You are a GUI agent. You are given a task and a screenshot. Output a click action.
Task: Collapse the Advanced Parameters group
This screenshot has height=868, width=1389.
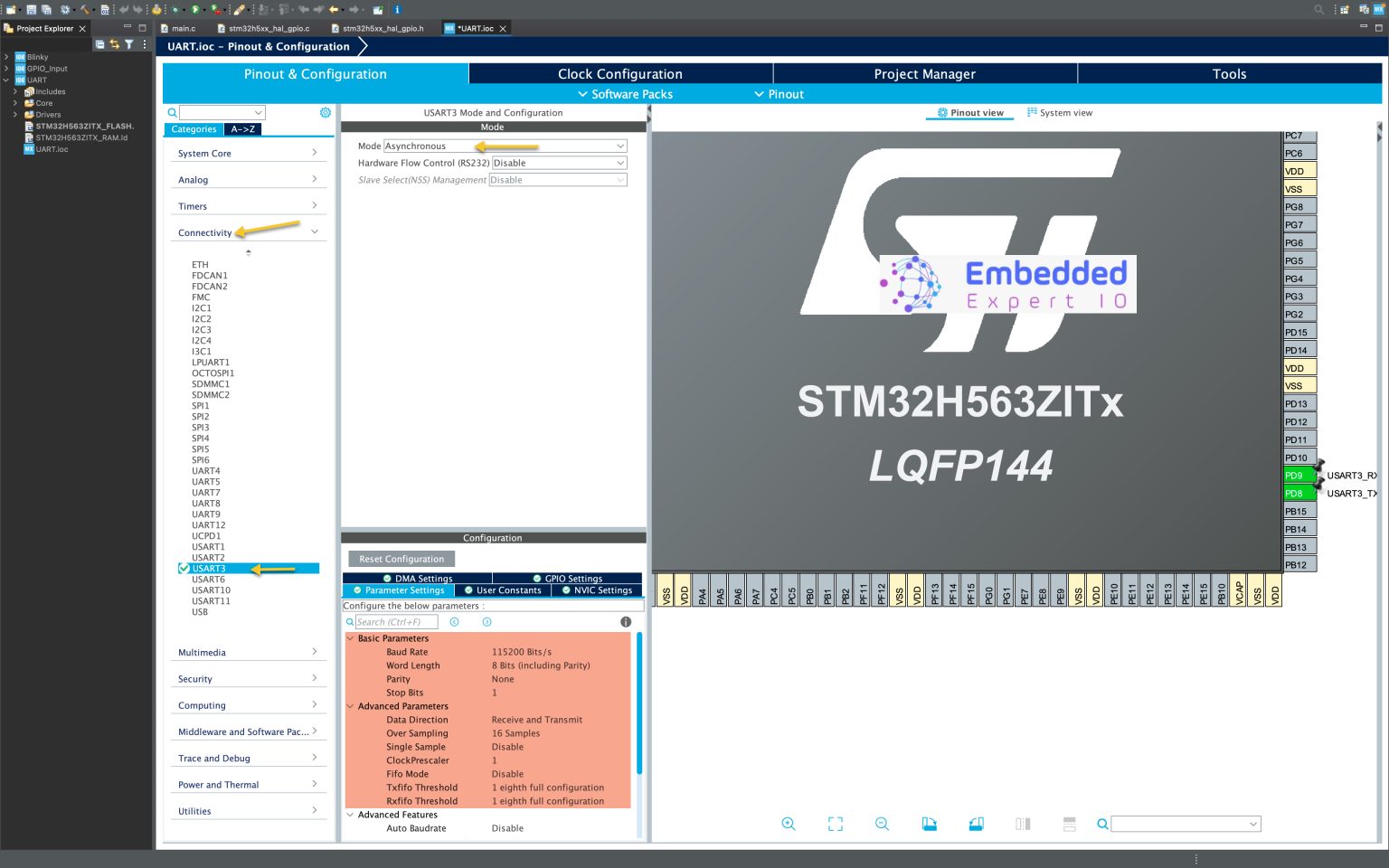click(x=351, y=706)
